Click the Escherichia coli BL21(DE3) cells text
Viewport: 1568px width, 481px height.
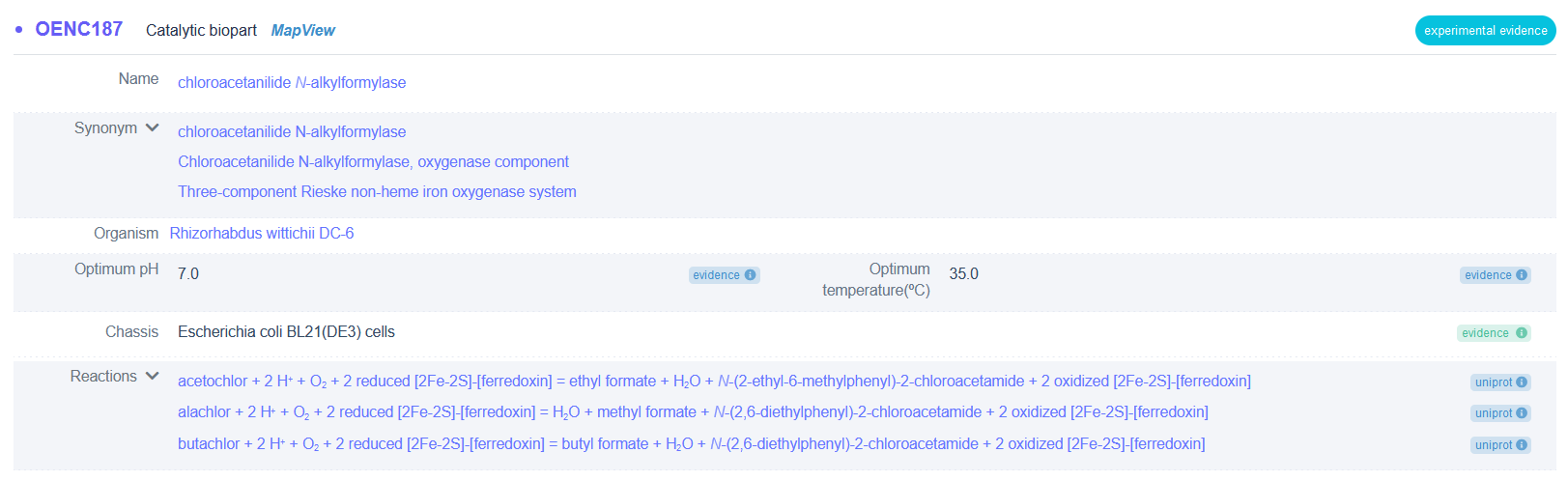(x=286, y=331)
